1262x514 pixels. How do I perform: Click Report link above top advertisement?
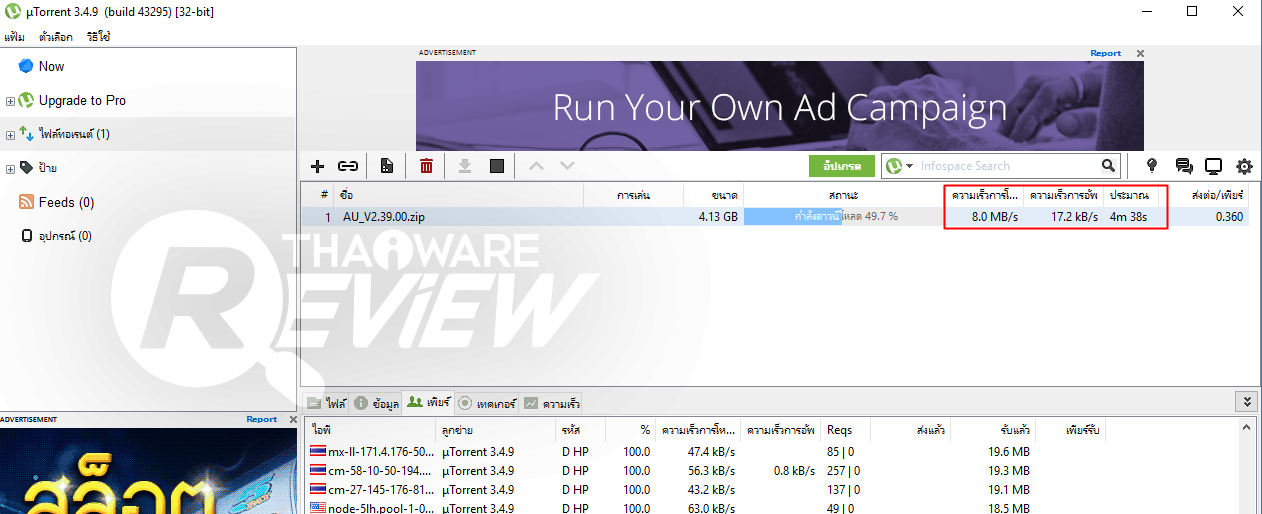point(1105,53)
